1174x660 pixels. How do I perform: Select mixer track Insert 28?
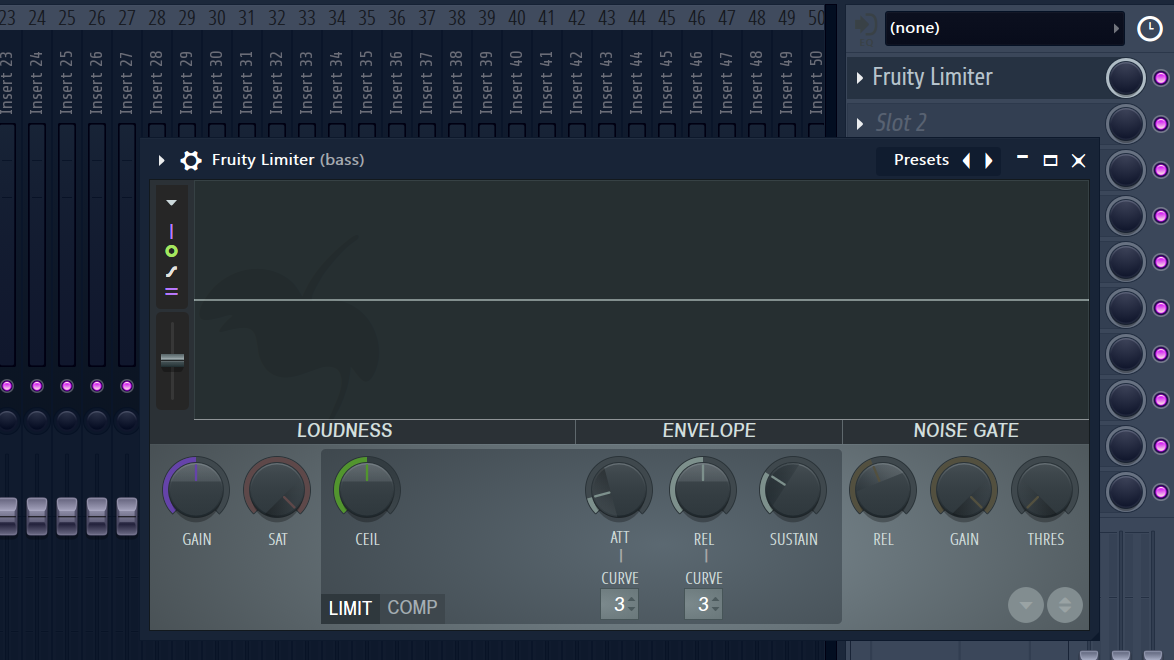click(156, 82)
